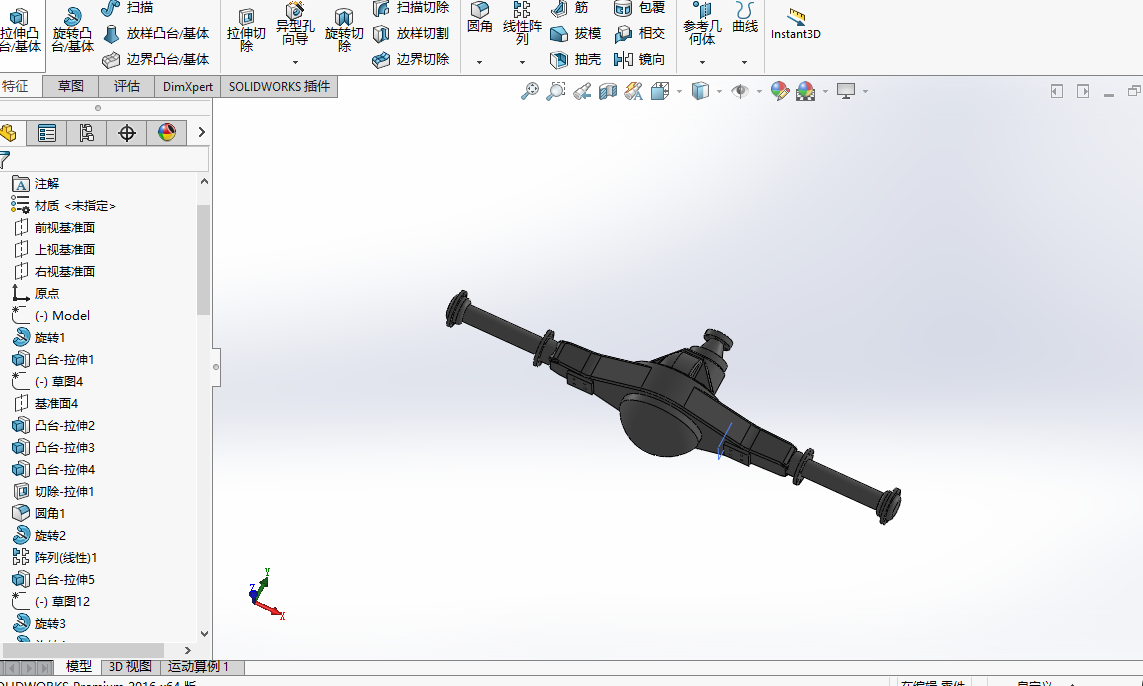Pick the Intersect (相交) tool
This screenshot has width=1143, height=686.
(x=639, y=33)
